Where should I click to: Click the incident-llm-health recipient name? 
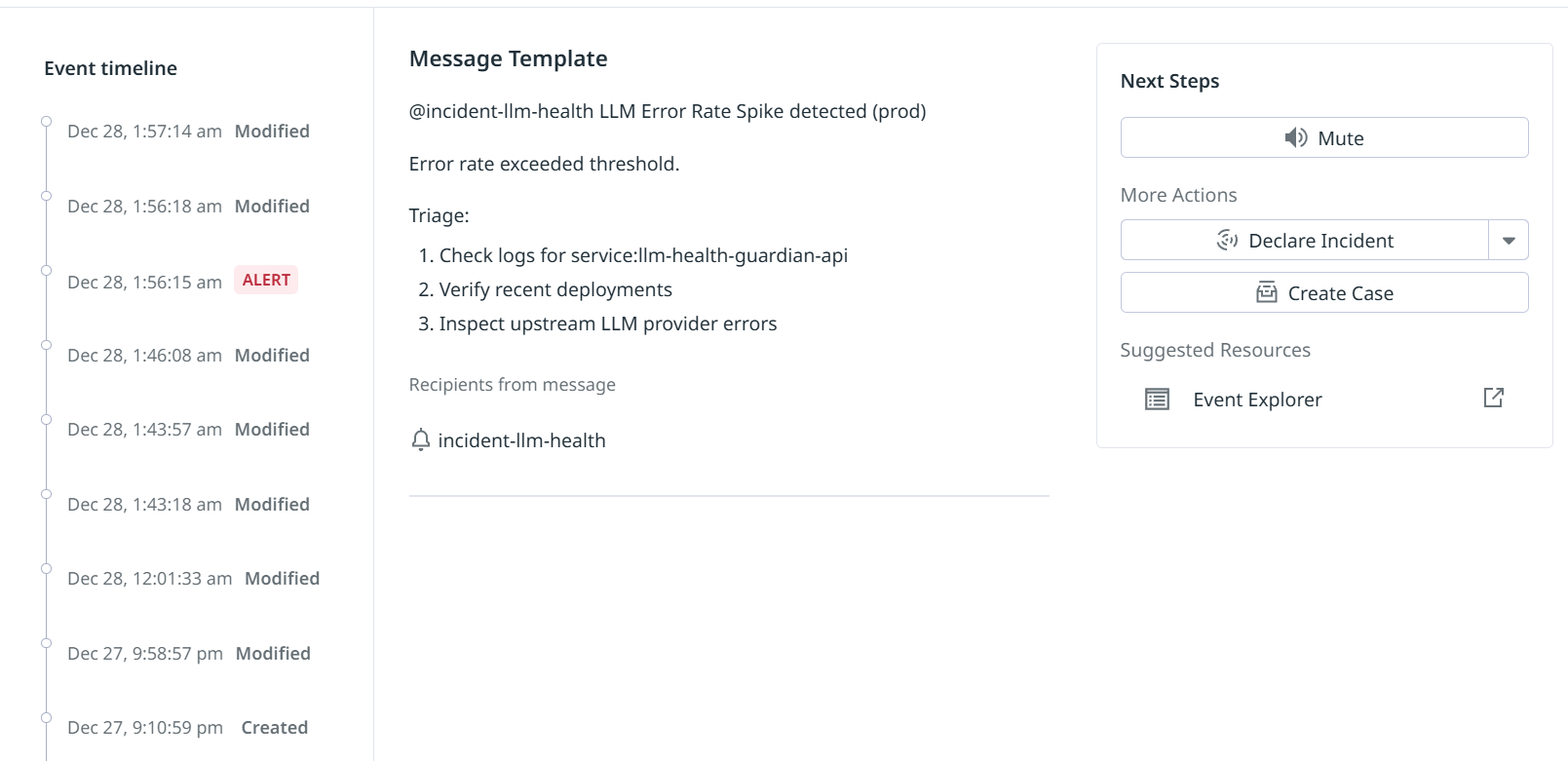(521, 440)
